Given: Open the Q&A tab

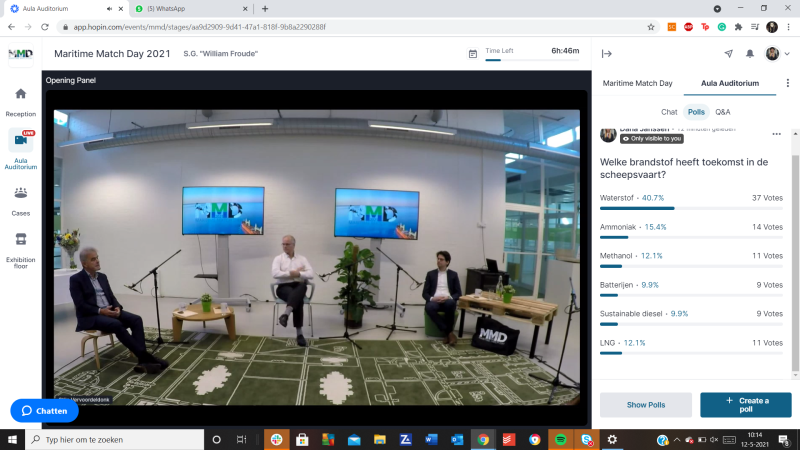Looking at the screenshot, I should tap(722, 112).
